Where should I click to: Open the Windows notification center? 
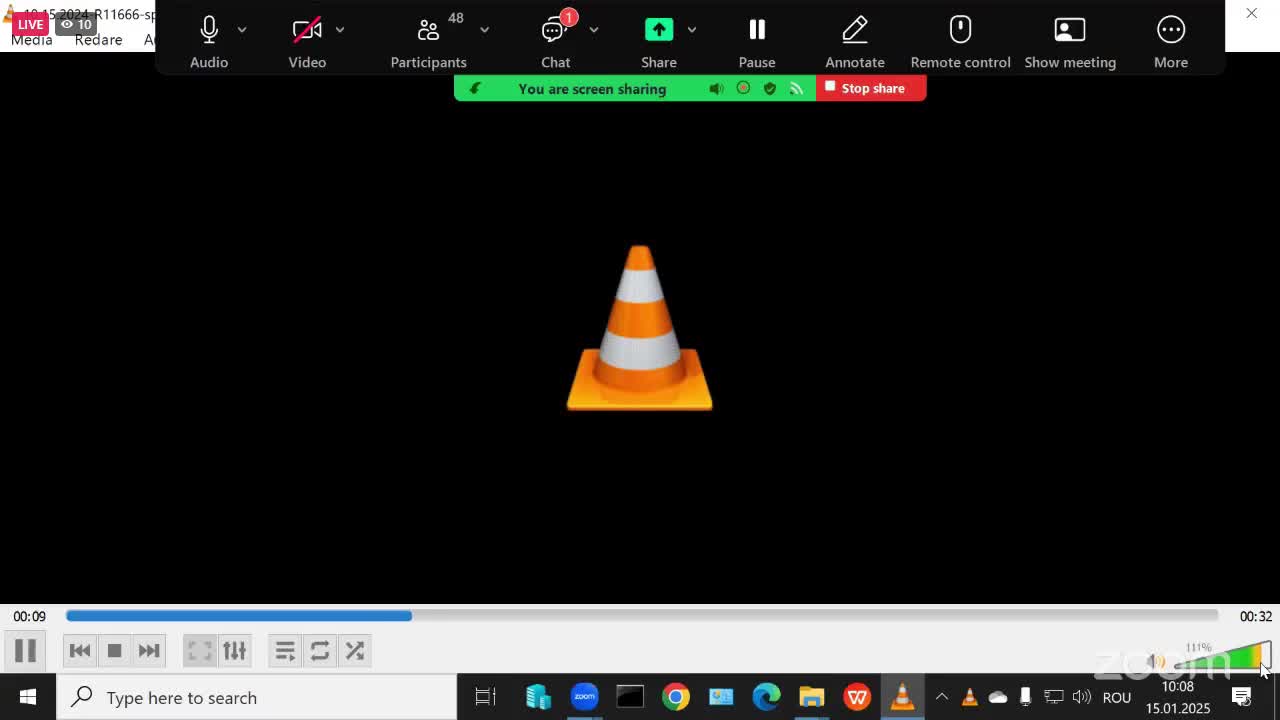coord(1242,697)
